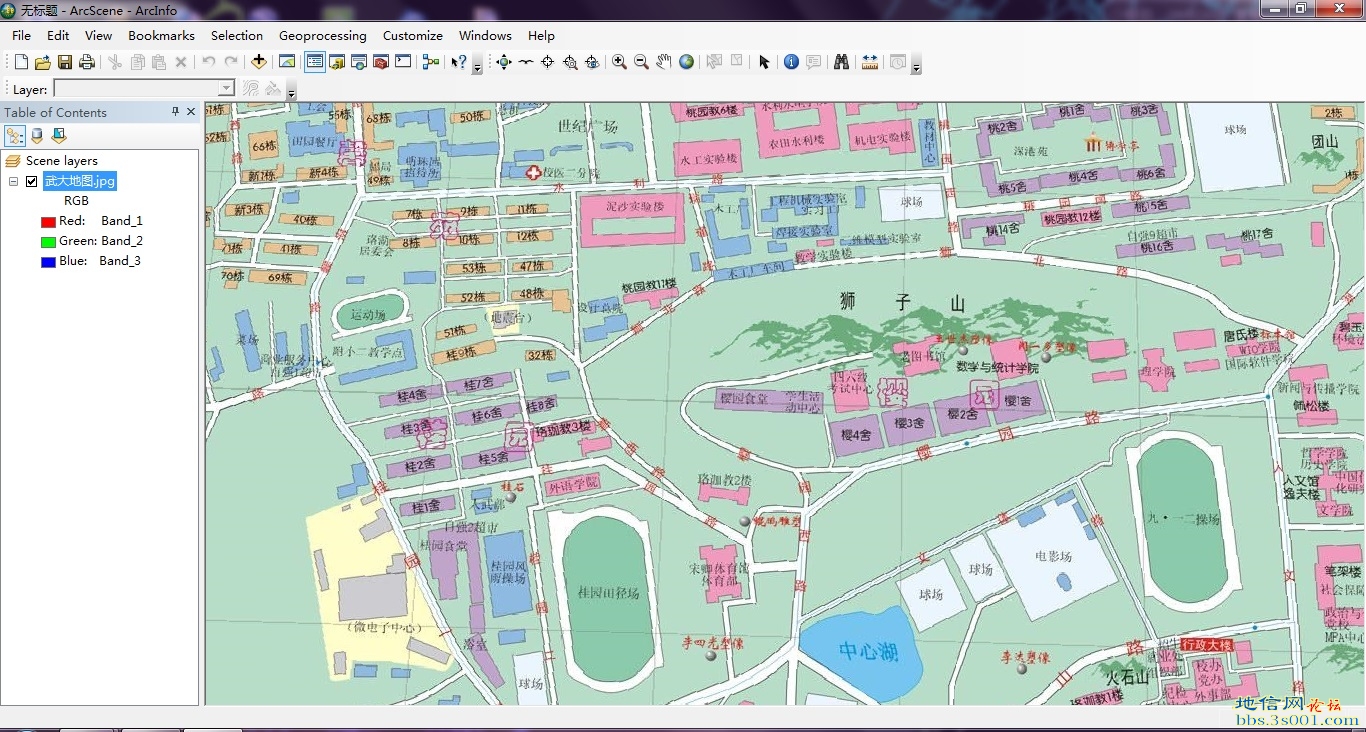Select the Pan hand tool
The width and height of the screenshot is (1366, 732).
(x=664, y=62)
